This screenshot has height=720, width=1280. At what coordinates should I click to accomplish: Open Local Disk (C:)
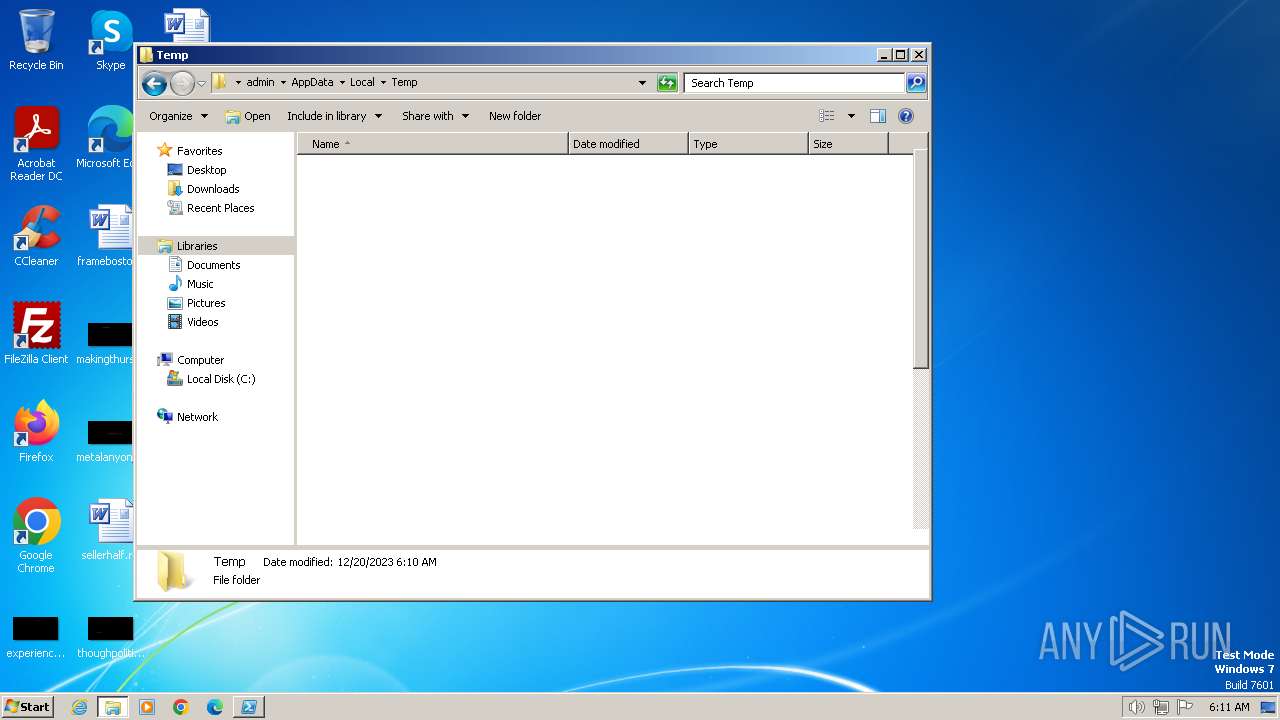[x=211, y=379]
